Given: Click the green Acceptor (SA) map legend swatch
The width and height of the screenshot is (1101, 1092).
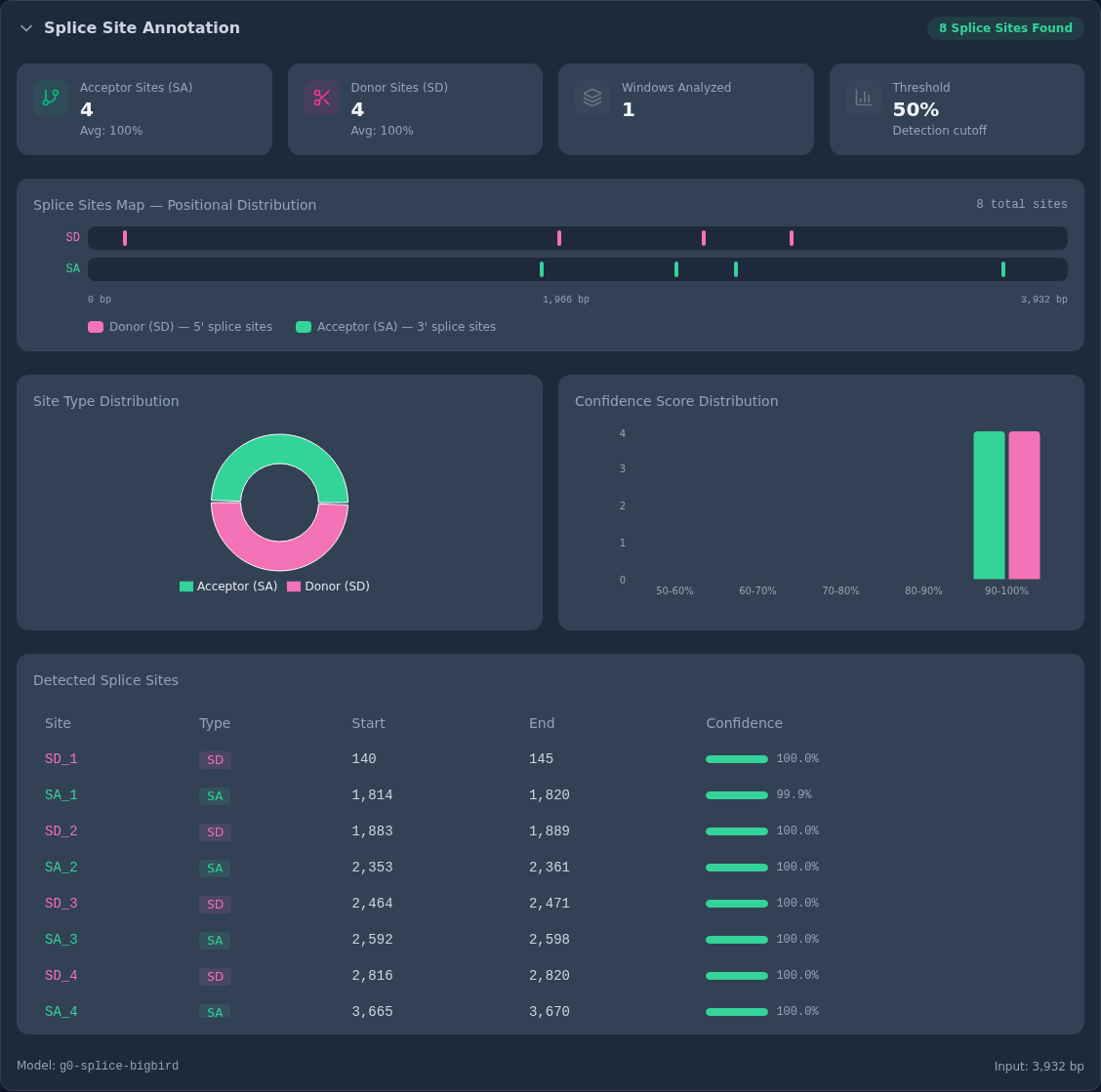Looking at the screenshot, I should tap(304, 327).
